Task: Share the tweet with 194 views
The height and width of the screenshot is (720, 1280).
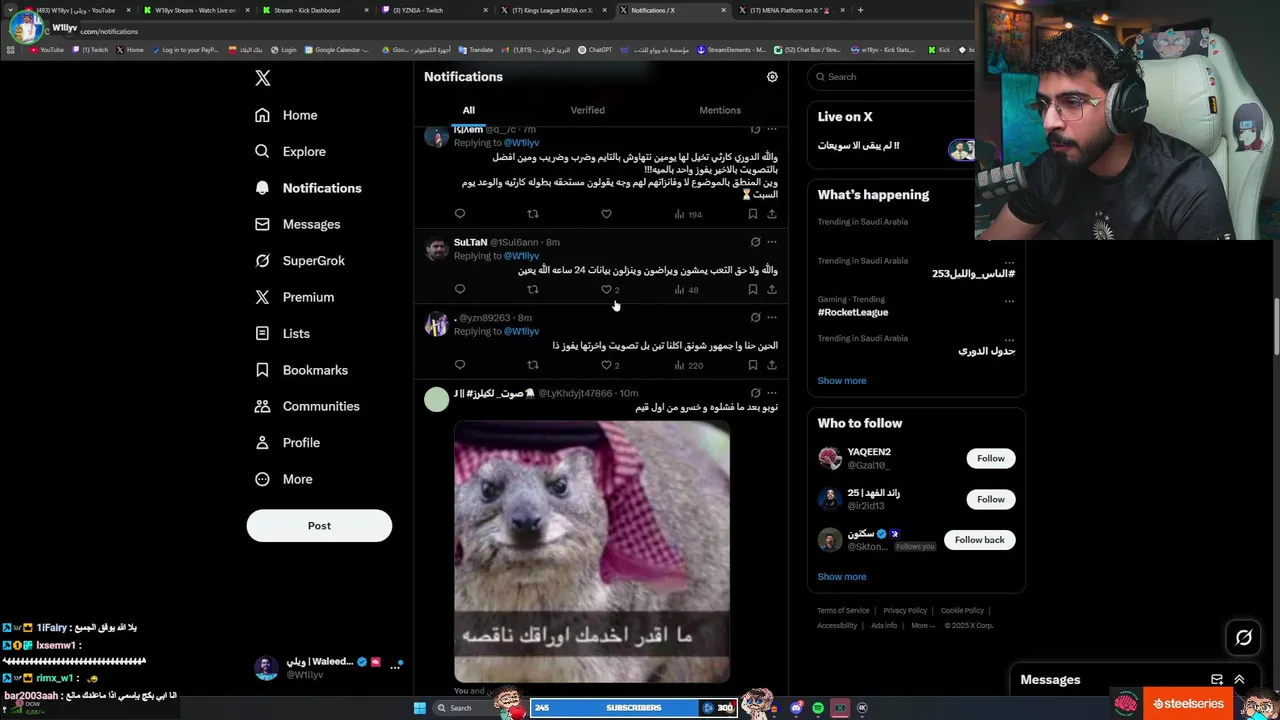Action: pos(772,214)
